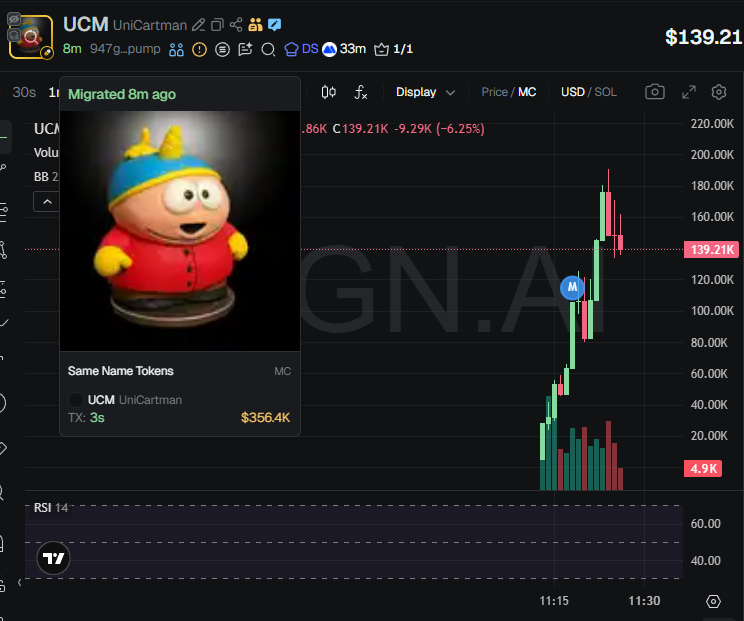The width and height of the screenshot is (744, 621).
Task: Switch chart to MC mode
Action: click(527, 92)
